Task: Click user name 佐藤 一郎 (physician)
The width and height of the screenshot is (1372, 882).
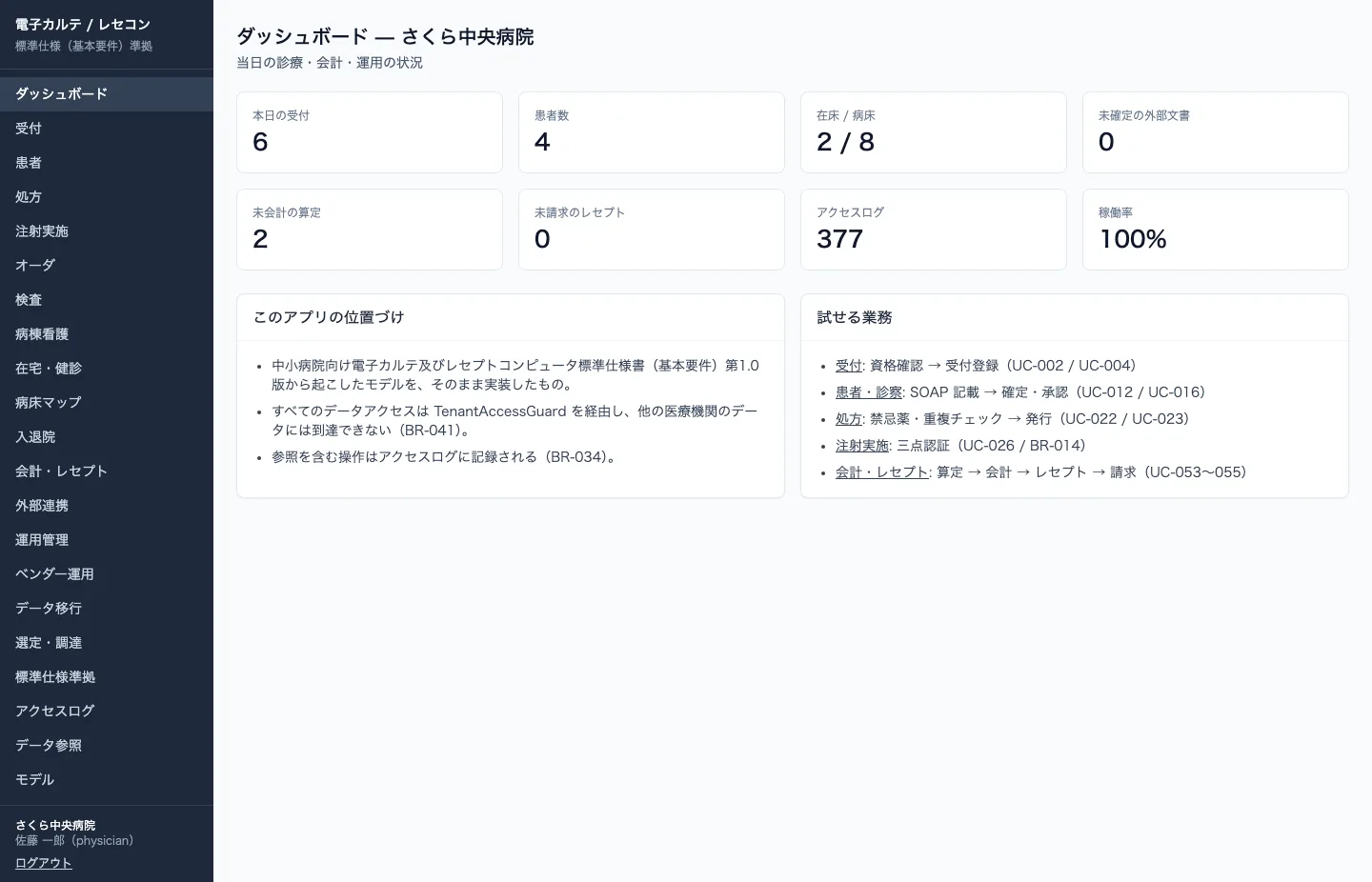Action: point(74,841)
